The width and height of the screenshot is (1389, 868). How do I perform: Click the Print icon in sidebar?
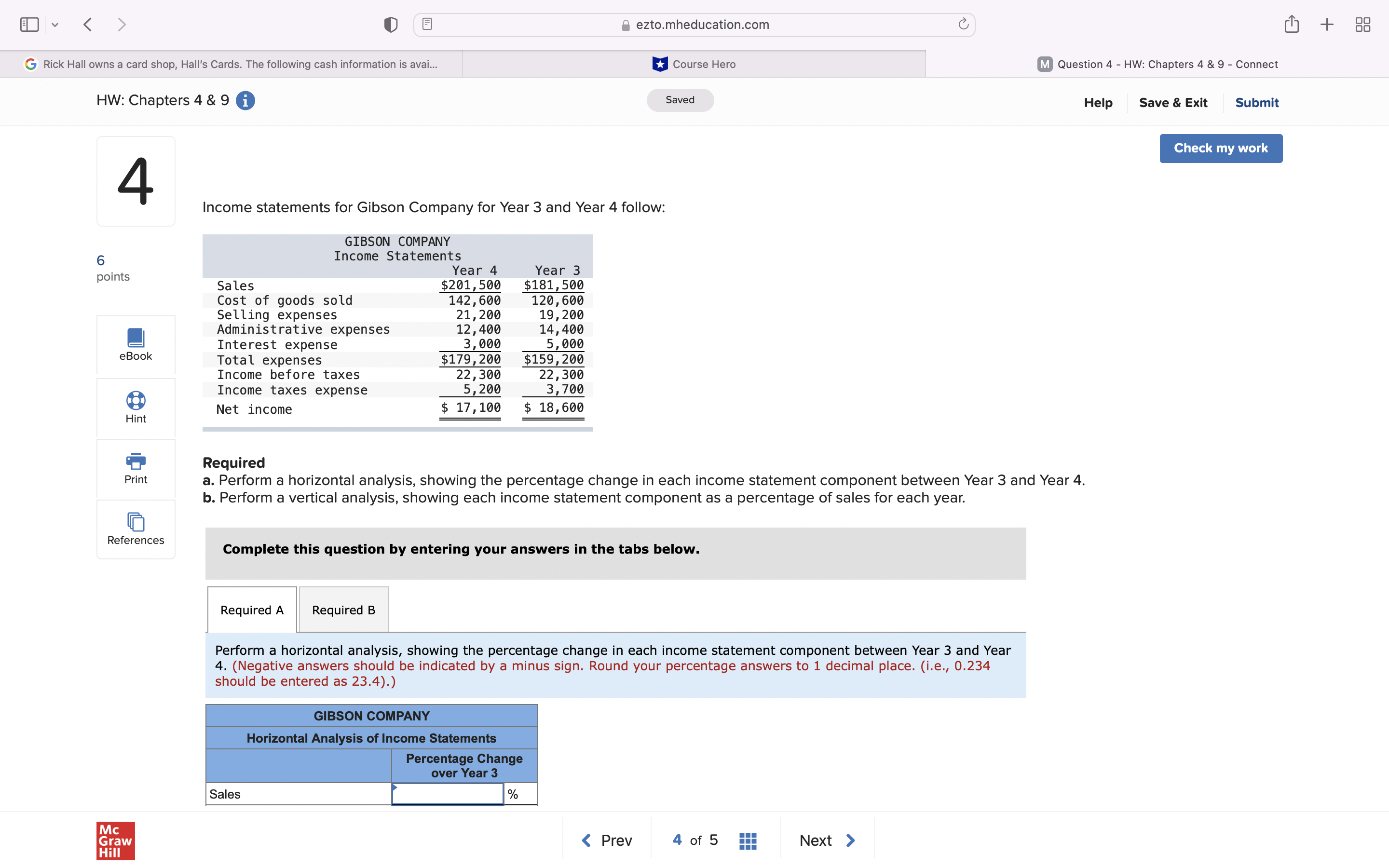pyautogui.click(x=136, y=461)
